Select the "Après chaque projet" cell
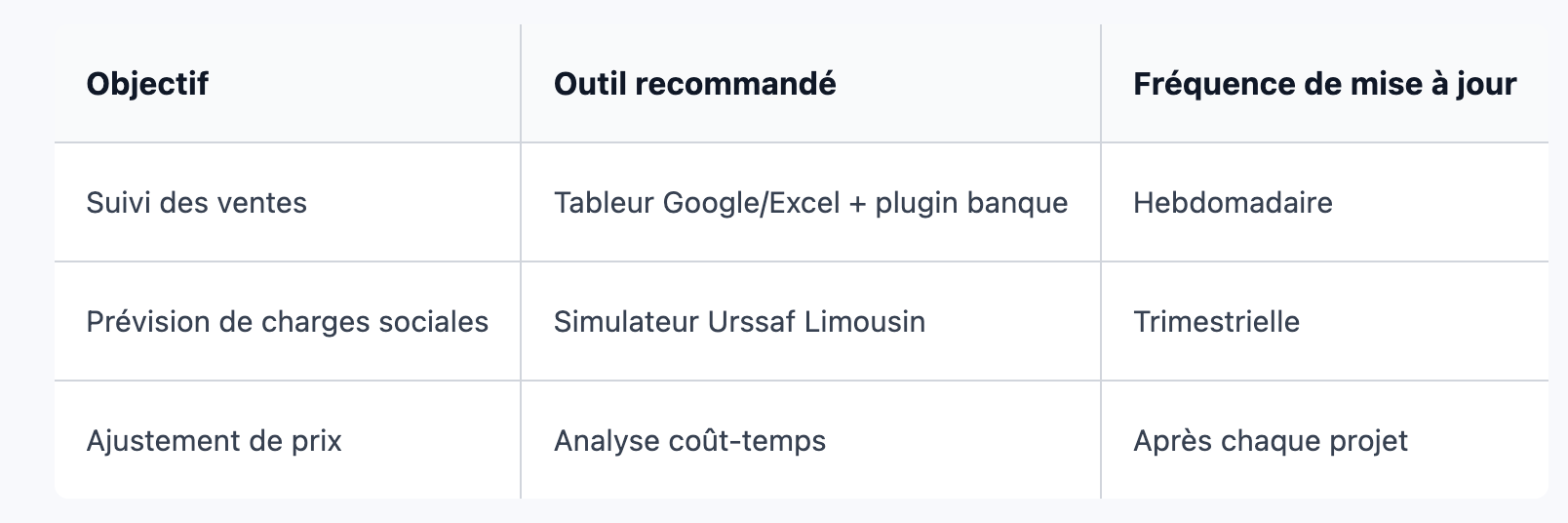This screenshot has height=523, width=1568. pos(1324,441)
